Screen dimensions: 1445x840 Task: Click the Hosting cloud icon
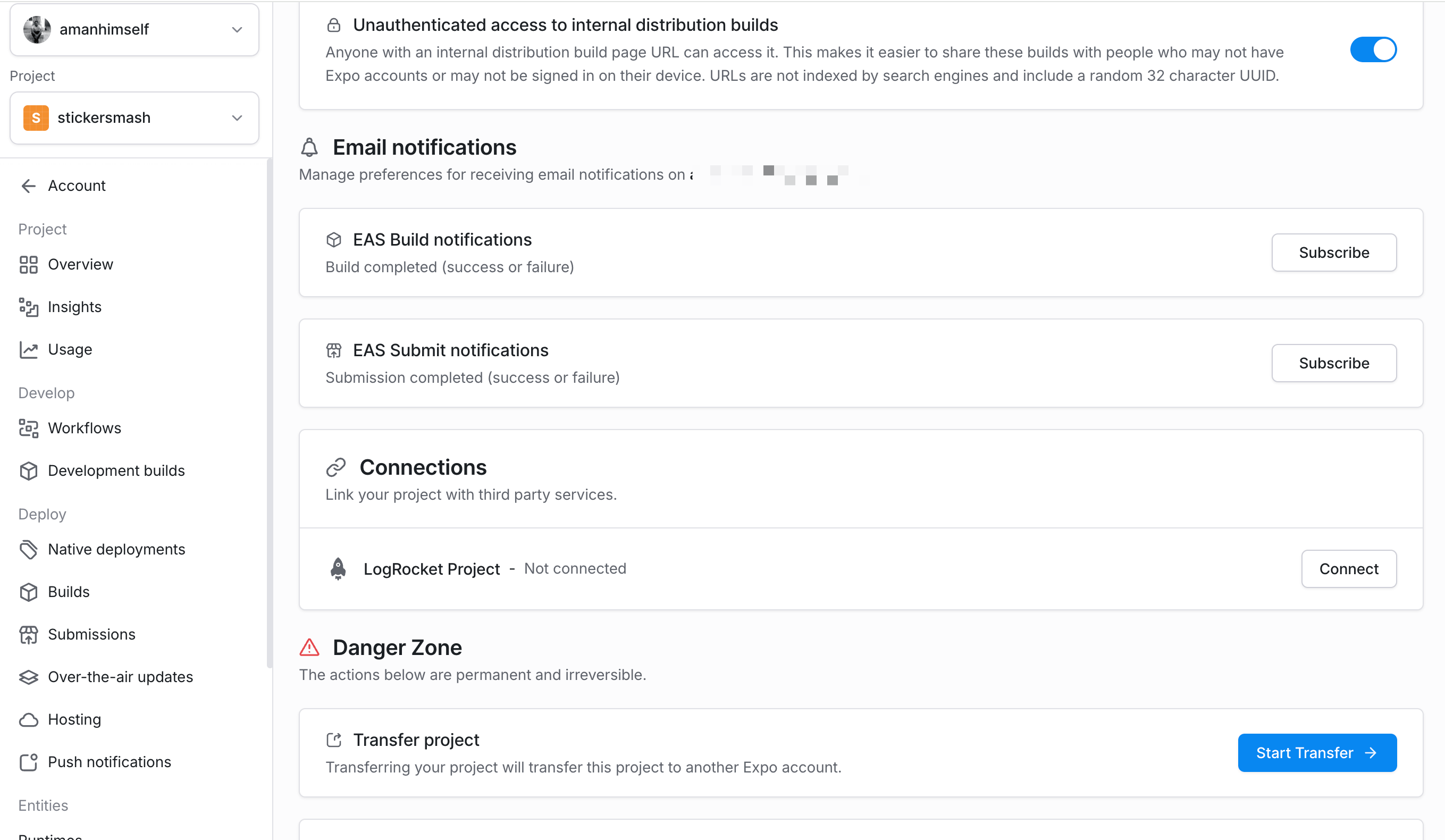[28, 720]
